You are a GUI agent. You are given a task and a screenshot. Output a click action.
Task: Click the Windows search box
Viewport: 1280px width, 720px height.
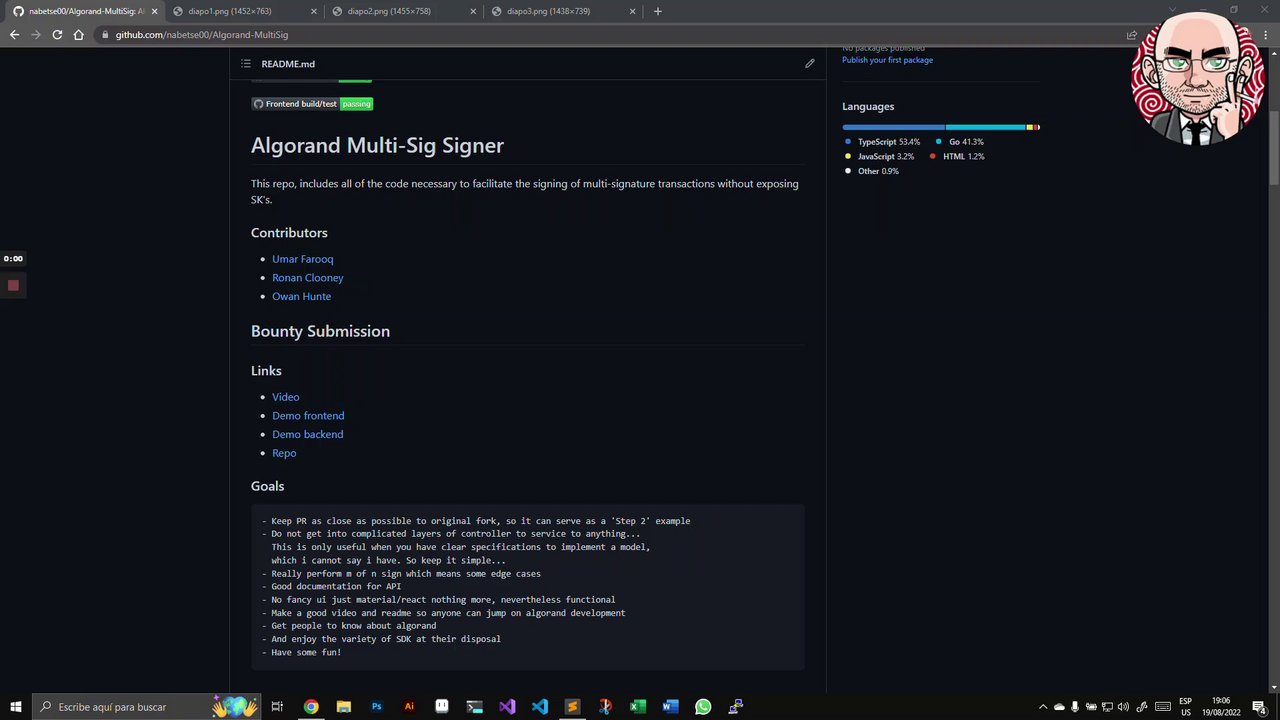[x=145, y=707]
